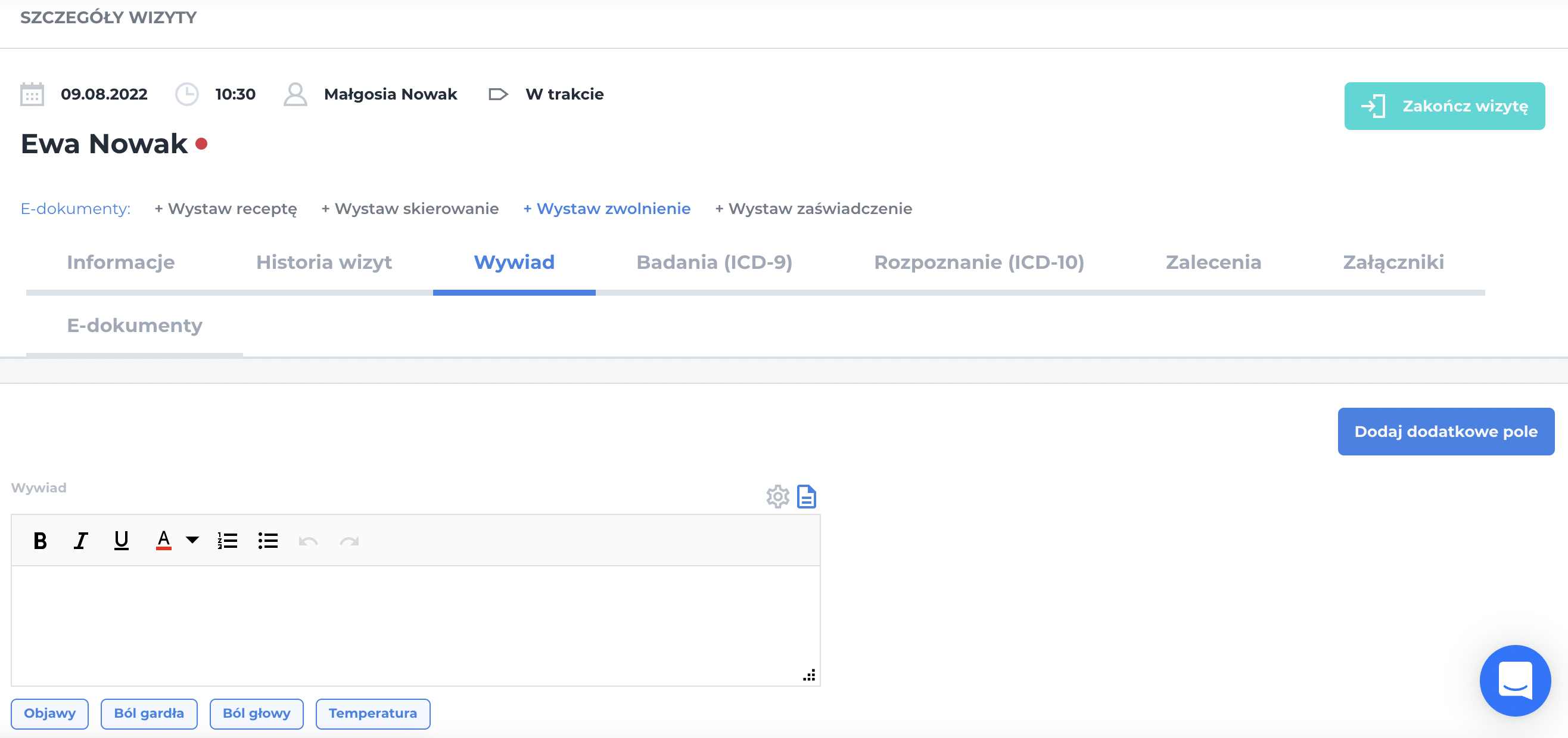Open Rozpoznanie (ICD-10) tab
This screenshot has width=1568, height=738.
[979, 262]
